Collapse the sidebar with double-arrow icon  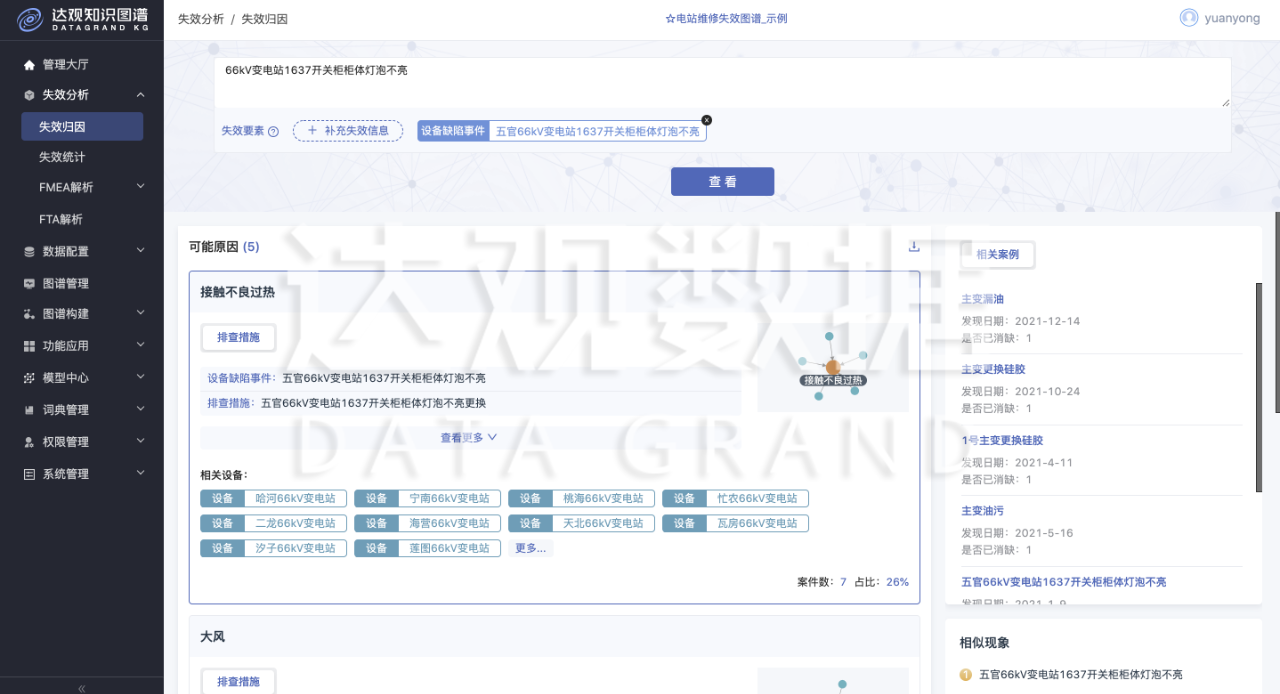[x=82, y=688]
